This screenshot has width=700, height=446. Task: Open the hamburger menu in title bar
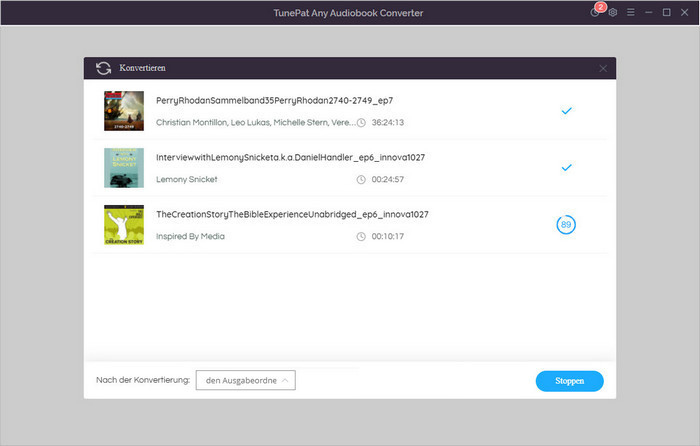[631, 13]
